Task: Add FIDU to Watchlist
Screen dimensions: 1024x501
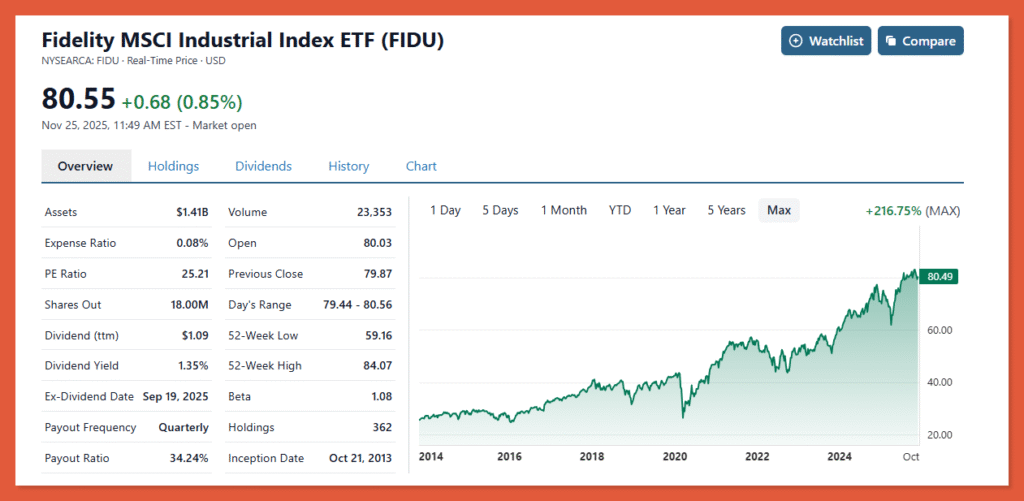Action: (825, 40)
